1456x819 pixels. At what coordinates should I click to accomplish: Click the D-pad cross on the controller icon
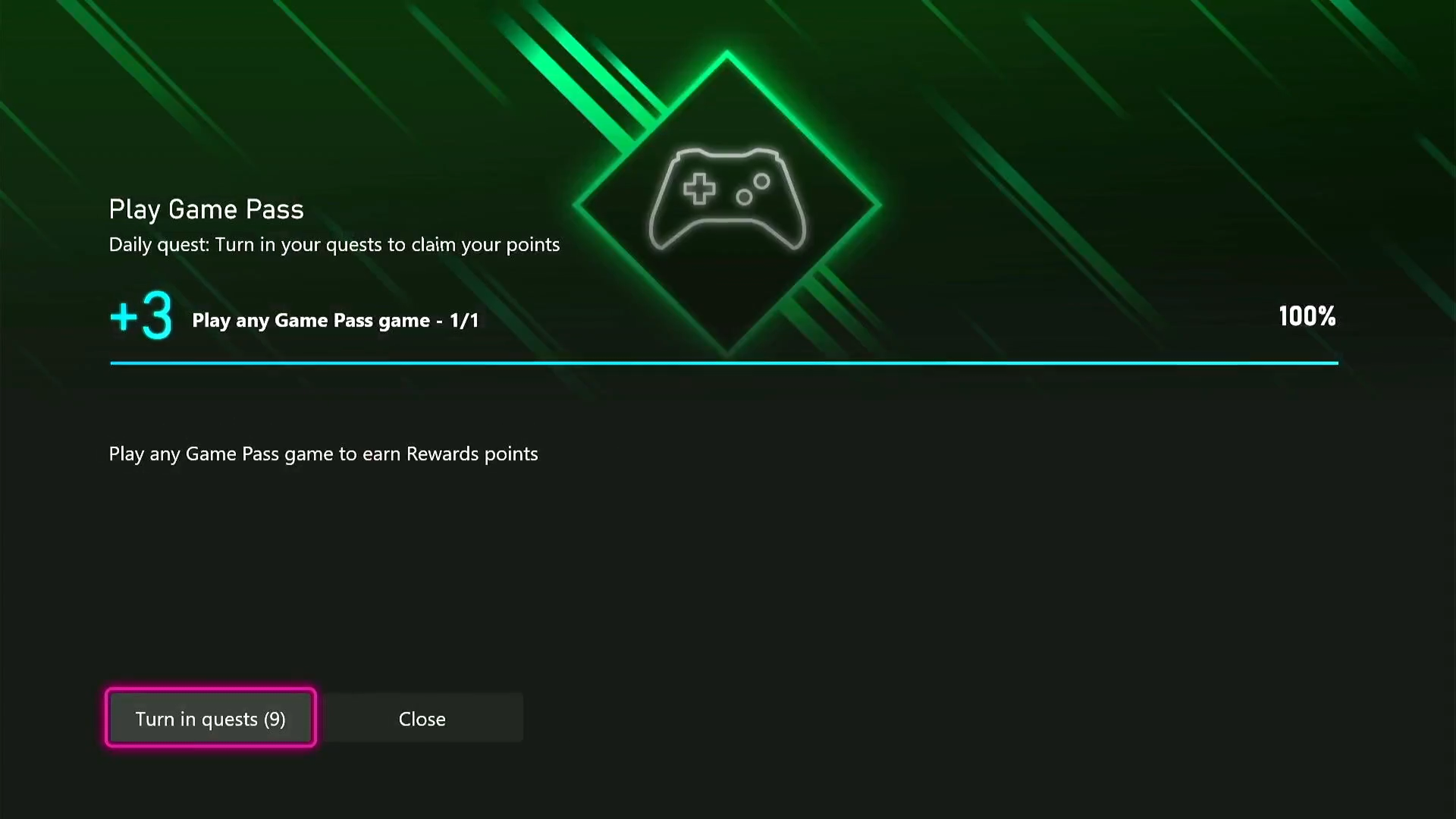[699, 189]
